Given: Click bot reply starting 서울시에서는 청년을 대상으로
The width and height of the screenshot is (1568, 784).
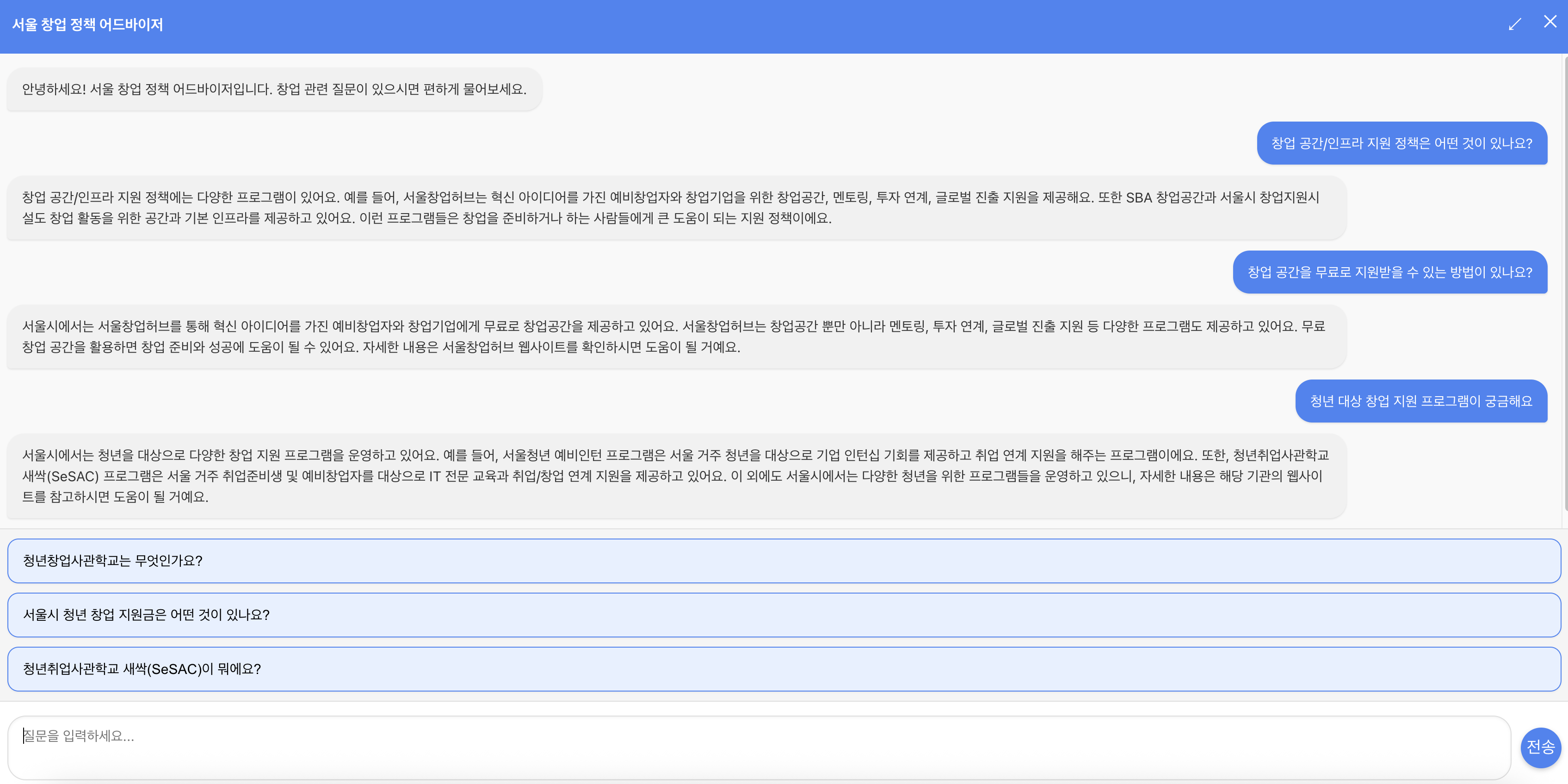Looking at the screenshot, I should [676, 476].
